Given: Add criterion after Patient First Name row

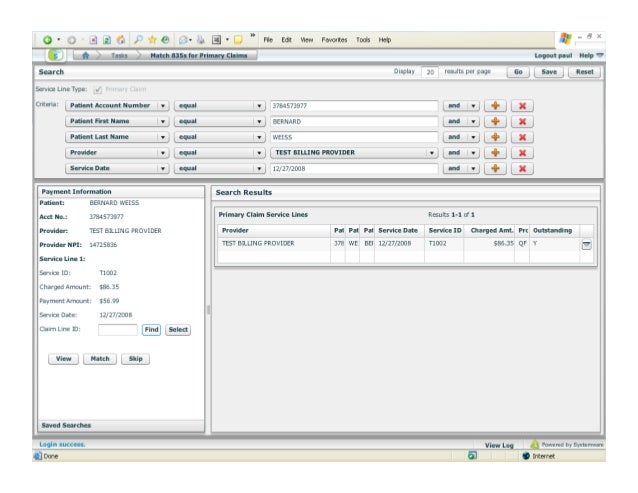Looking at the screenshot, I should 495,121.
